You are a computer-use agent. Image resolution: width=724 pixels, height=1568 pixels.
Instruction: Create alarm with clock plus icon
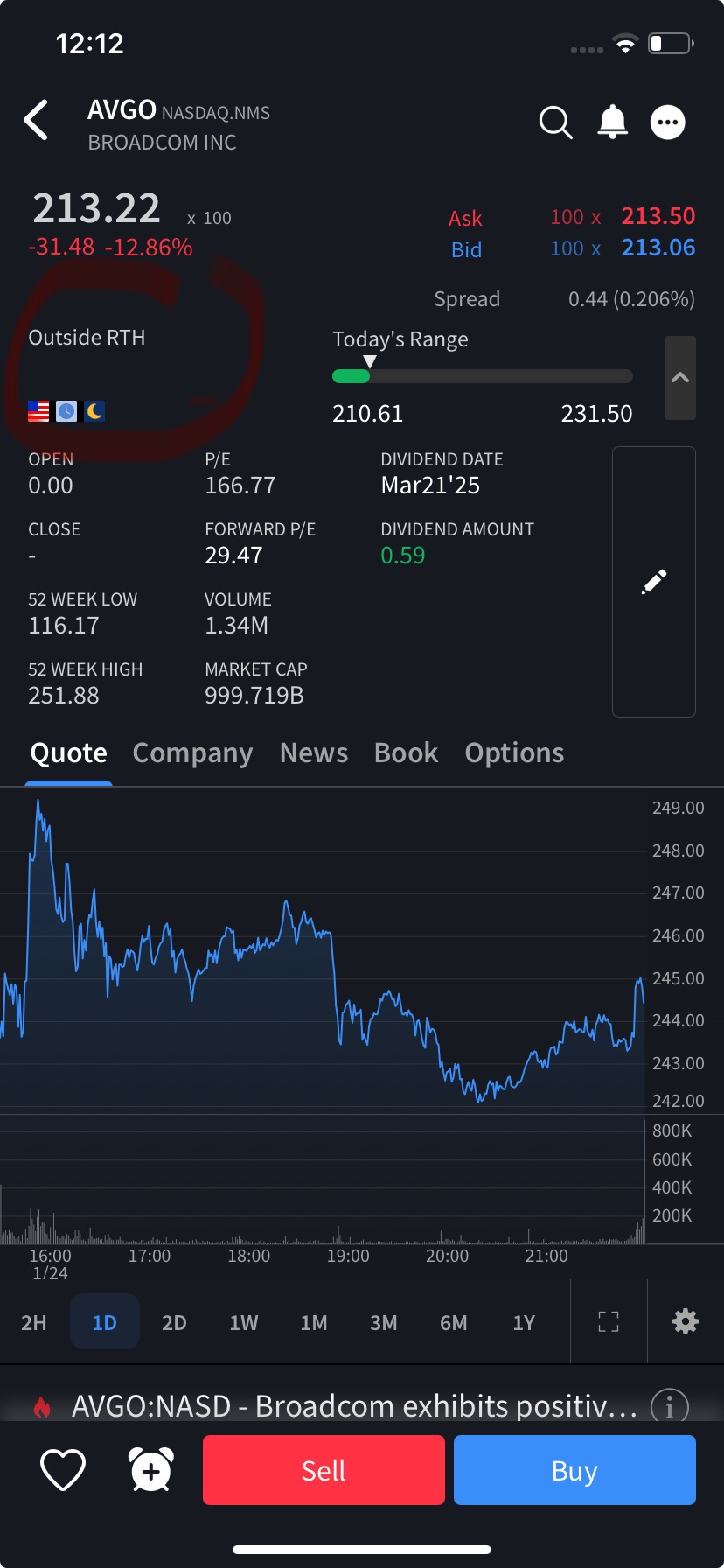pos(151,1470)
